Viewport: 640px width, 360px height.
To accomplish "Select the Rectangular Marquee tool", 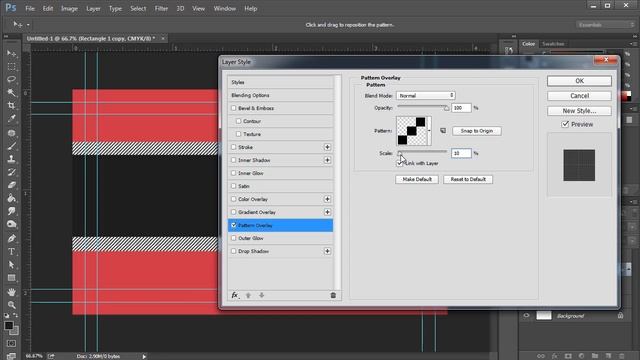I will [11, 67].
